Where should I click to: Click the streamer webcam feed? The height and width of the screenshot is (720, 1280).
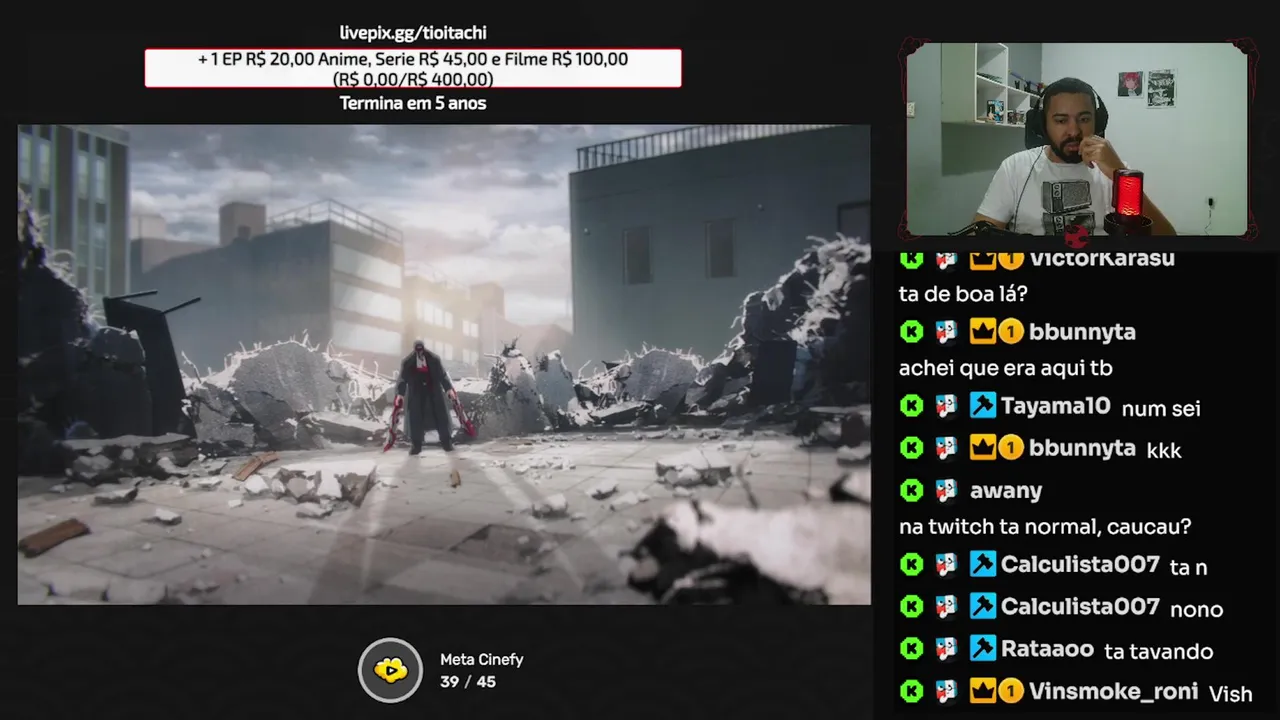pos(1076,140)
